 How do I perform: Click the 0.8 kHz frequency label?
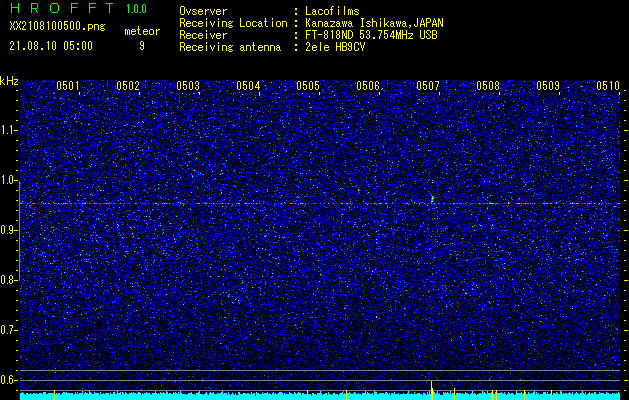[x=8, y=280]
